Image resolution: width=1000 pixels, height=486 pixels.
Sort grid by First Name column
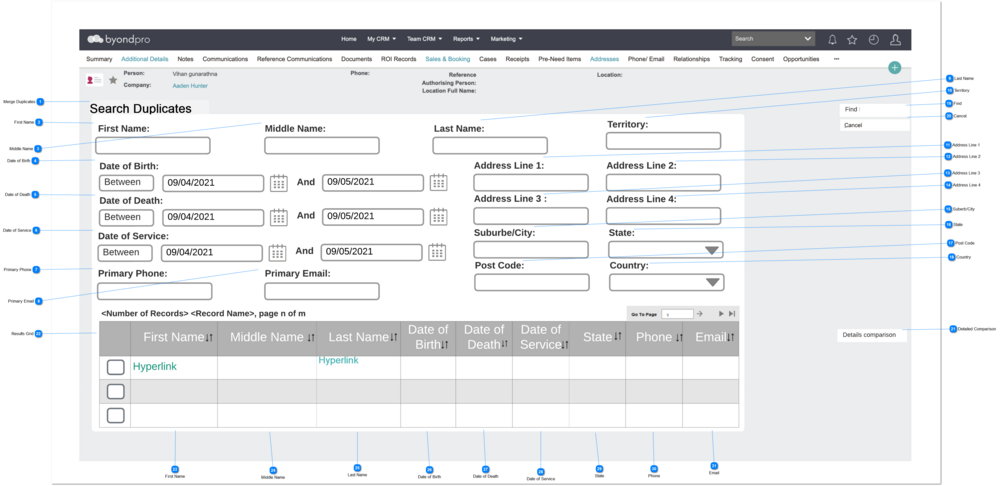tap(209, 338)
